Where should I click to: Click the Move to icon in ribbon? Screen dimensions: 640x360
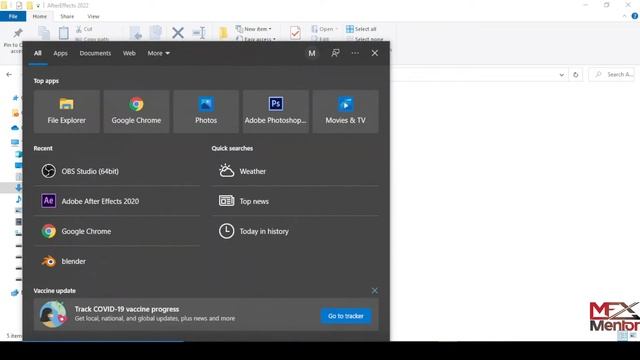pos(136,33)
